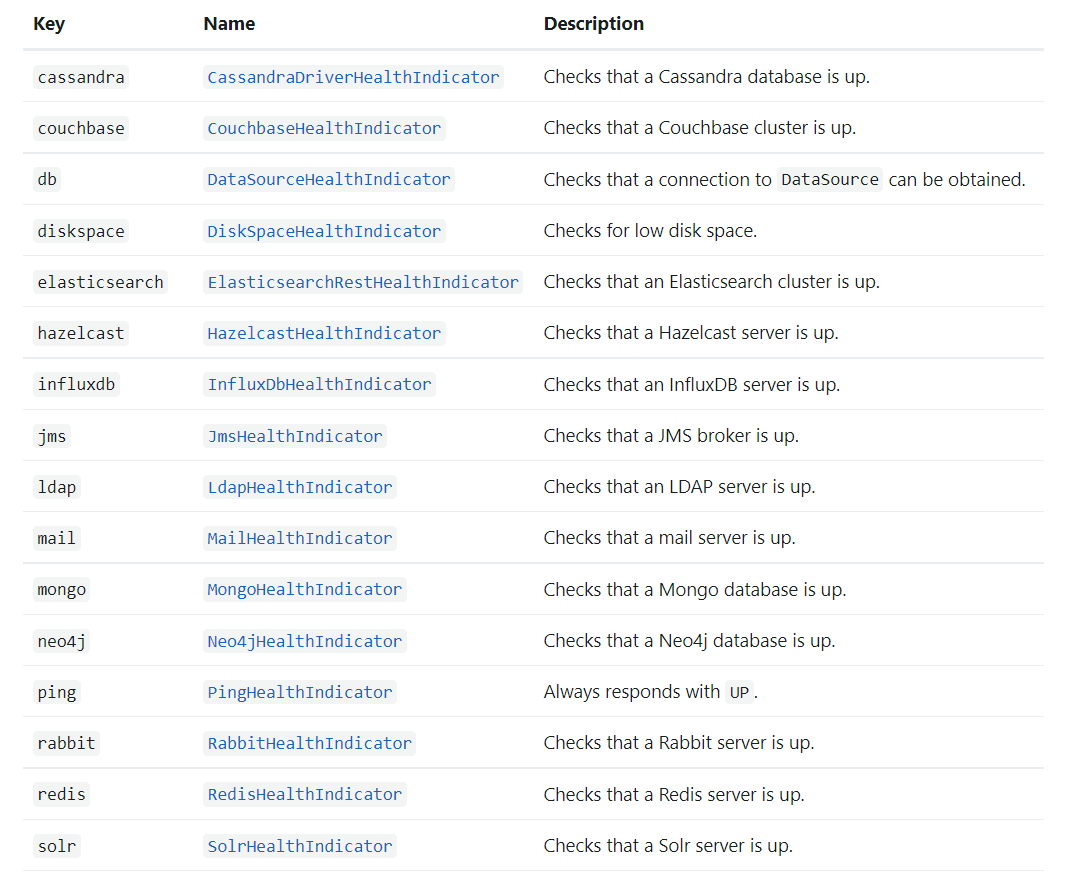This screenshot has width=1076, height=873.
Task: Open the RabbitHealthIndicator link
Action: pyautogui.click(x=309, y=743)
